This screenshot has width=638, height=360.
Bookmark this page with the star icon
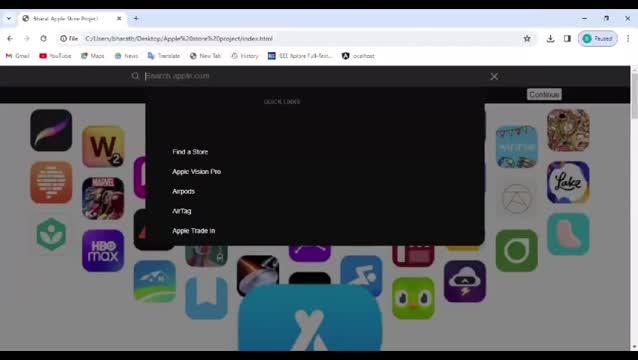[x=527, y=39]
